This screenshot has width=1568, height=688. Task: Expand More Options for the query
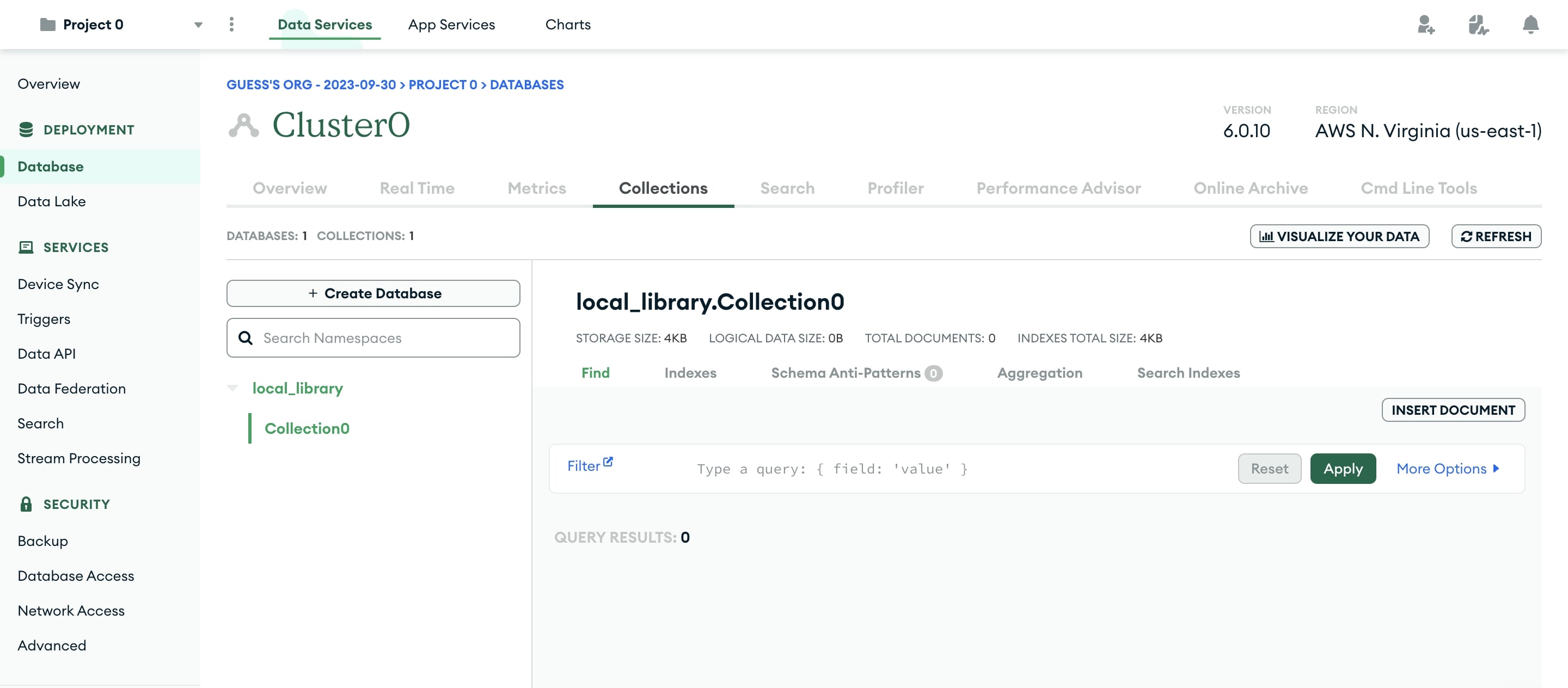[x=1448, y=469]
